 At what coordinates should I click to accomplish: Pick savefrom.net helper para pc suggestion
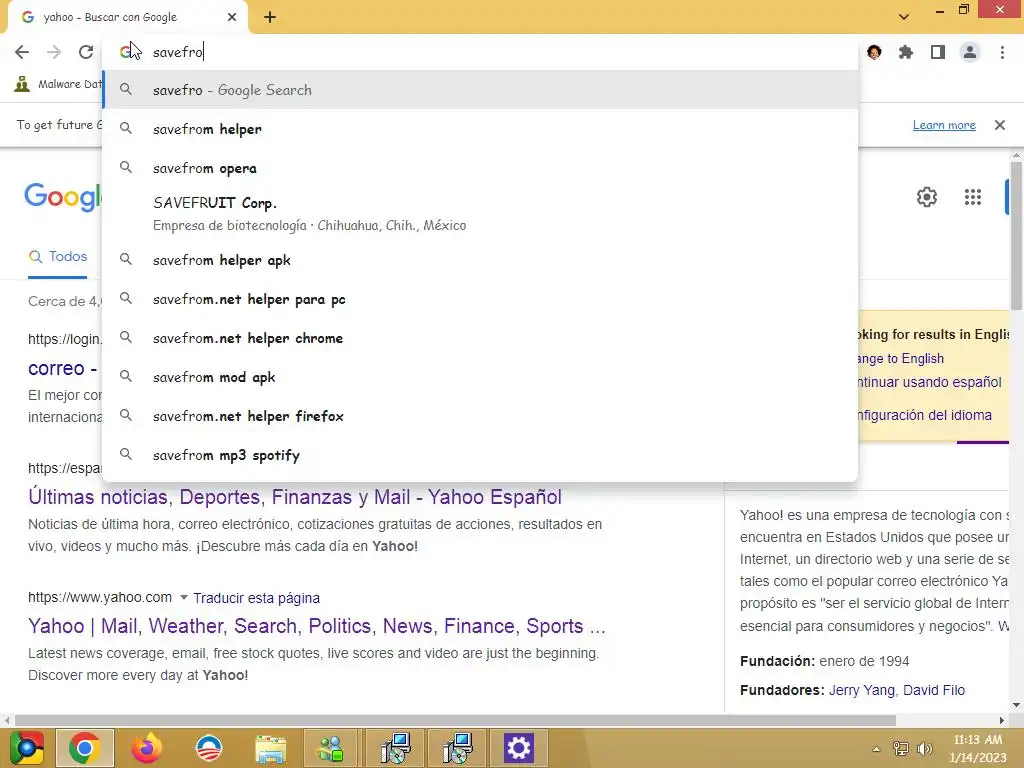tap(480, 299)
